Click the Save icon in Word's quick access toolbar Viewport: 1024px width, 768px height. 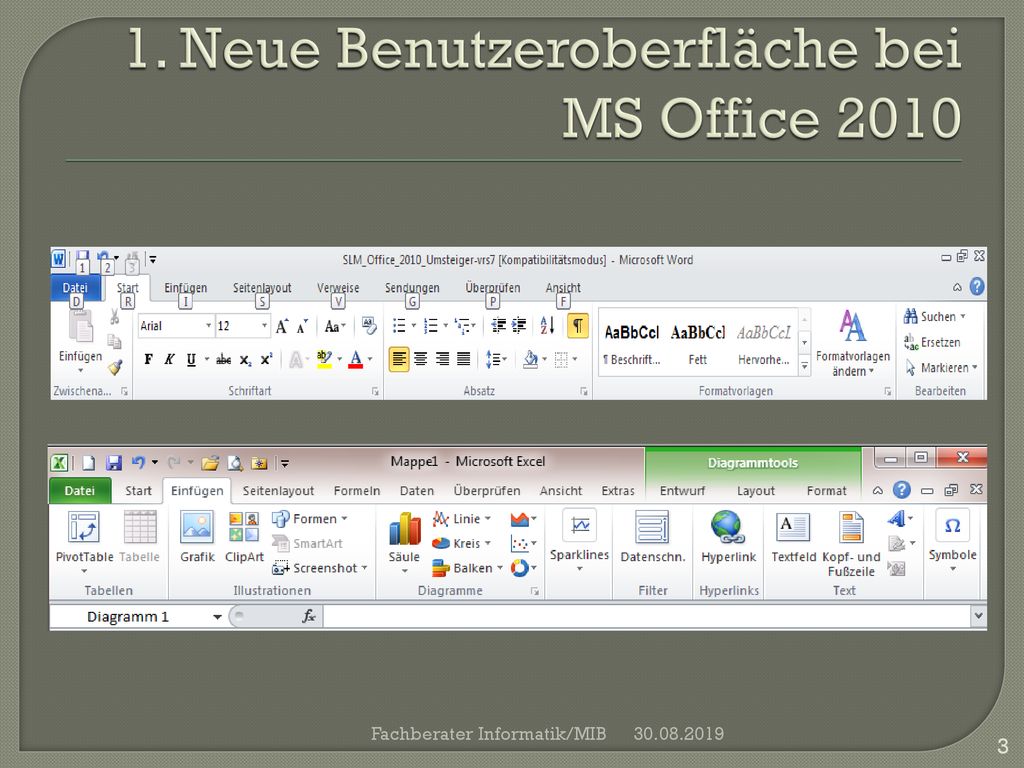pos(82,258)
